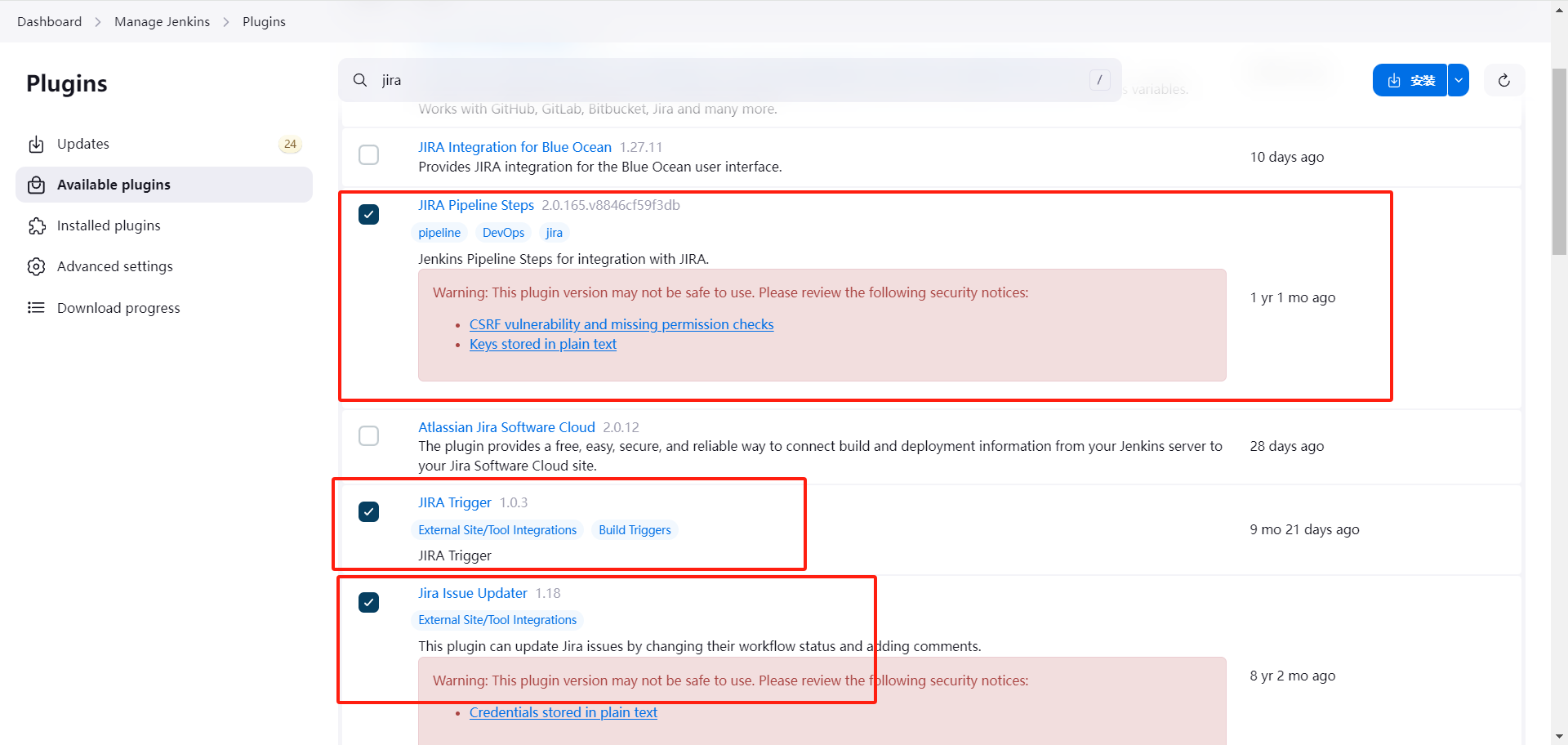Open Jira Issue Updater plugin link
This screenshot has height=745, width=1568.
coord(473,593)
